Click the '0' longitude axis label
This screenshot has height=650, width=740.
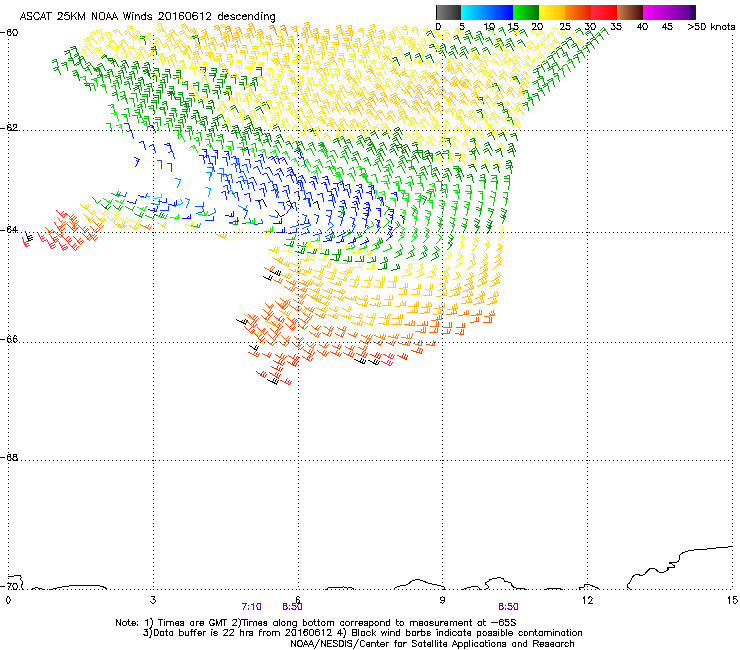tap(8, 600)
